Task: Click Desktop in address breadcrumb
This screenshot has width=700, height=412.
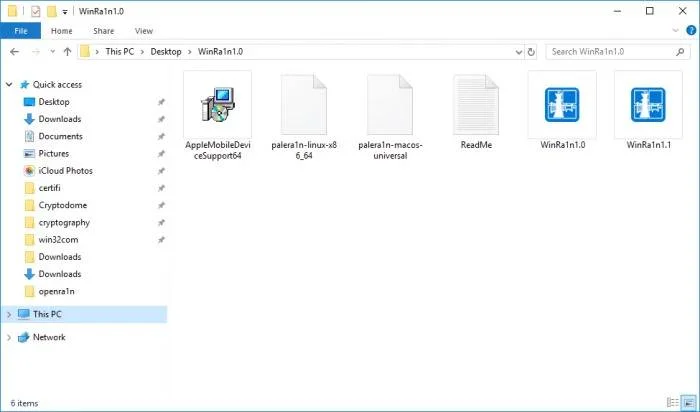Action: [166, 52]
